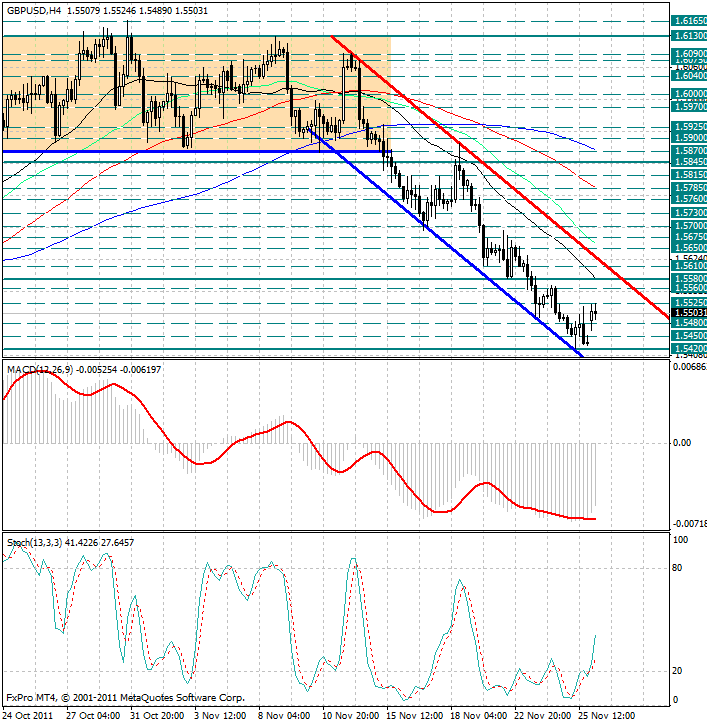
Task: Click the 31 Oct 20:00 time label
Action: coord(157,716)
